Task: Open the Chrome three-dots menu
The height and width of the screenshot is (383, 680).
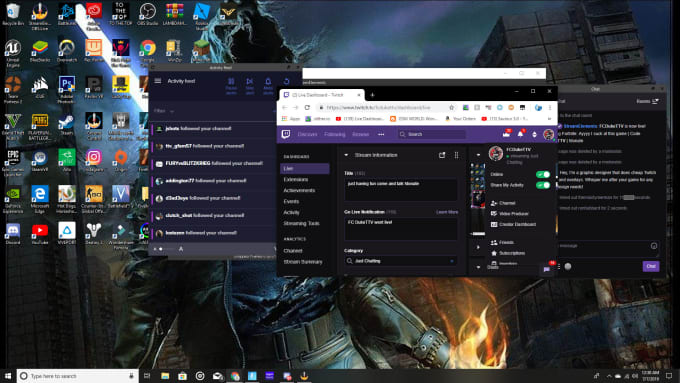Action: (x=550, y=108)
